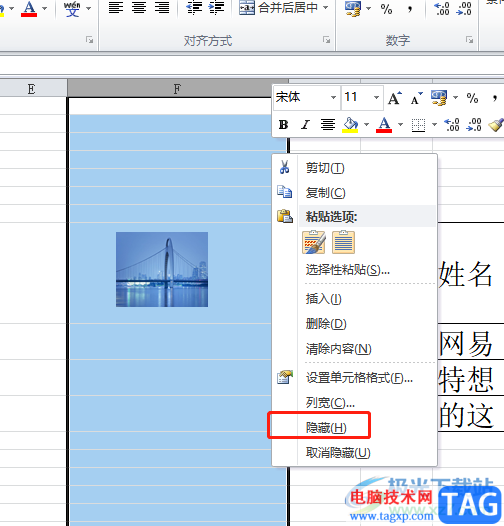Center text using ribbon align icon
The height and width of the screenshot is (526, 504).
139,8
